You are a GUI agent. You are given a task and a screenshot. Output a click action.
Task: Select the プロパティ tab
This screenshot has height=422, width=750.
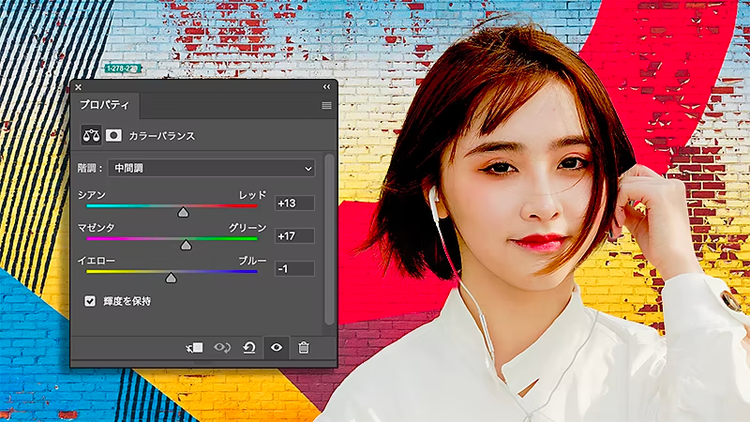coord(105,105)
